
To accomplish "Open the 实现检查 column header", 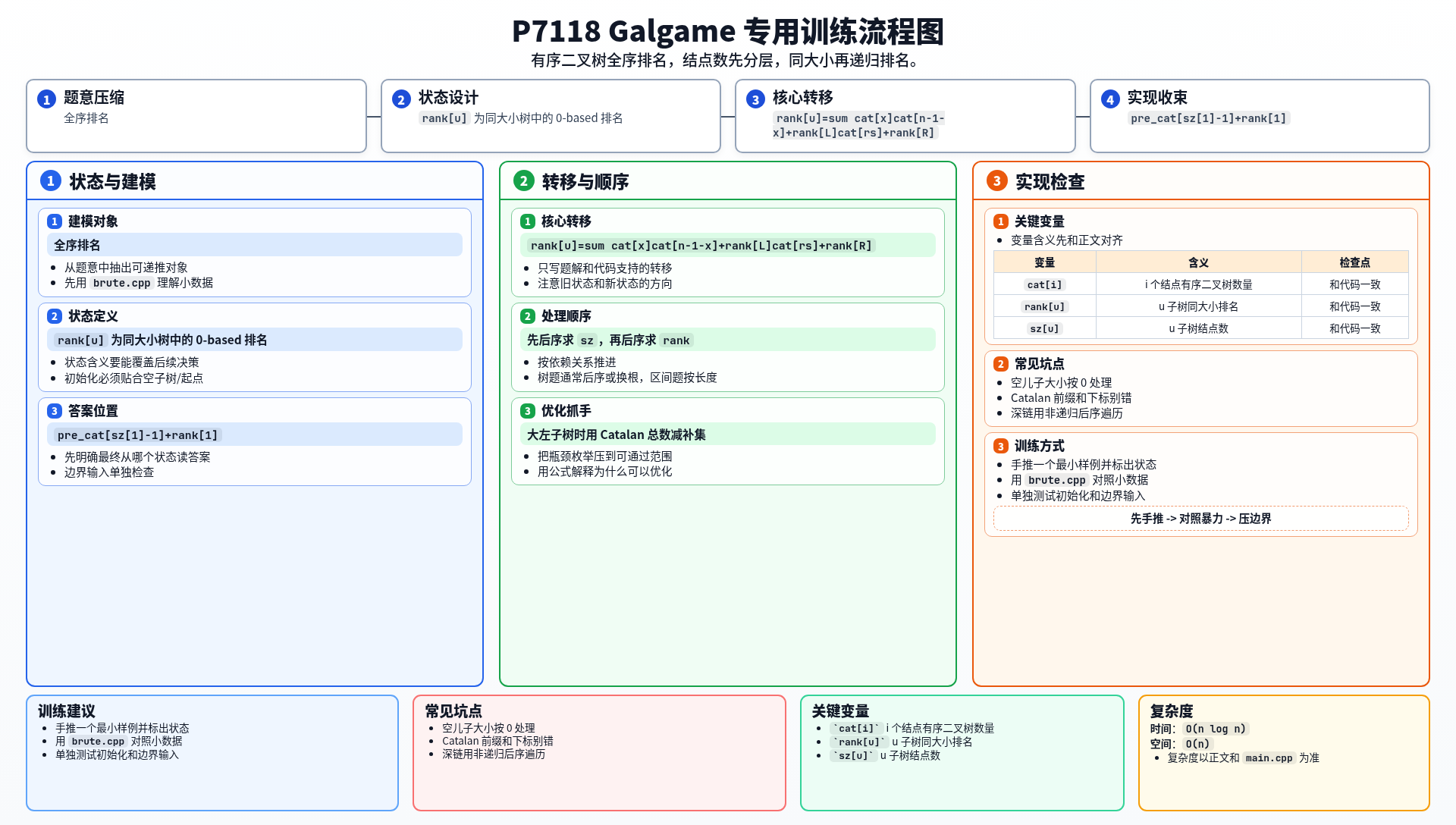I will click(1201, 181).
